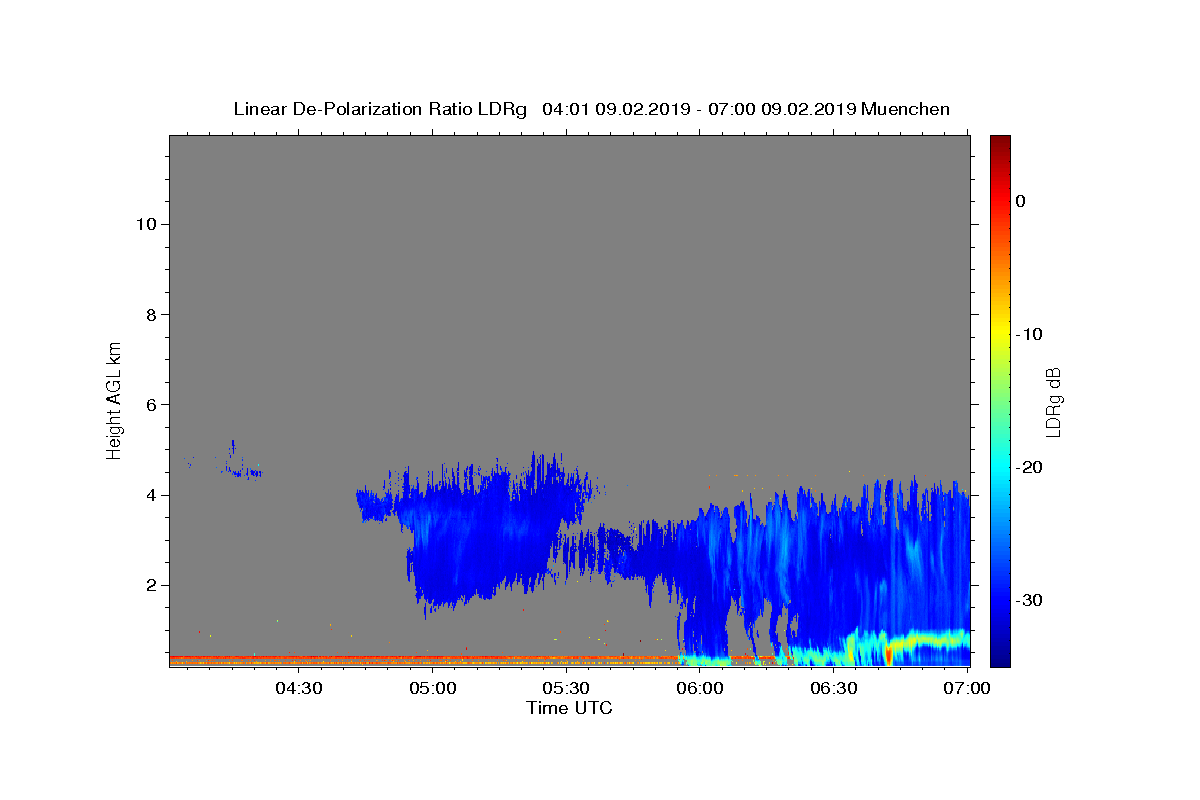Screen dimensions: 1200x800
Task: Click the plot title text
Action: tap(591, 109)
